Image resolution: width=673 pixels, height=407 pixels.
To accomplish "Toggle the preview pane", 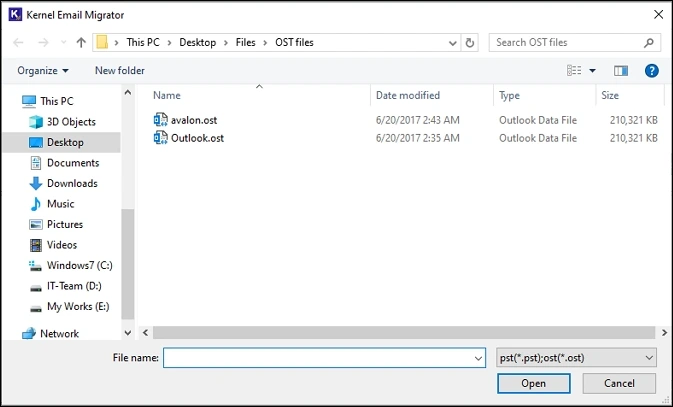I will coord(621,70).
